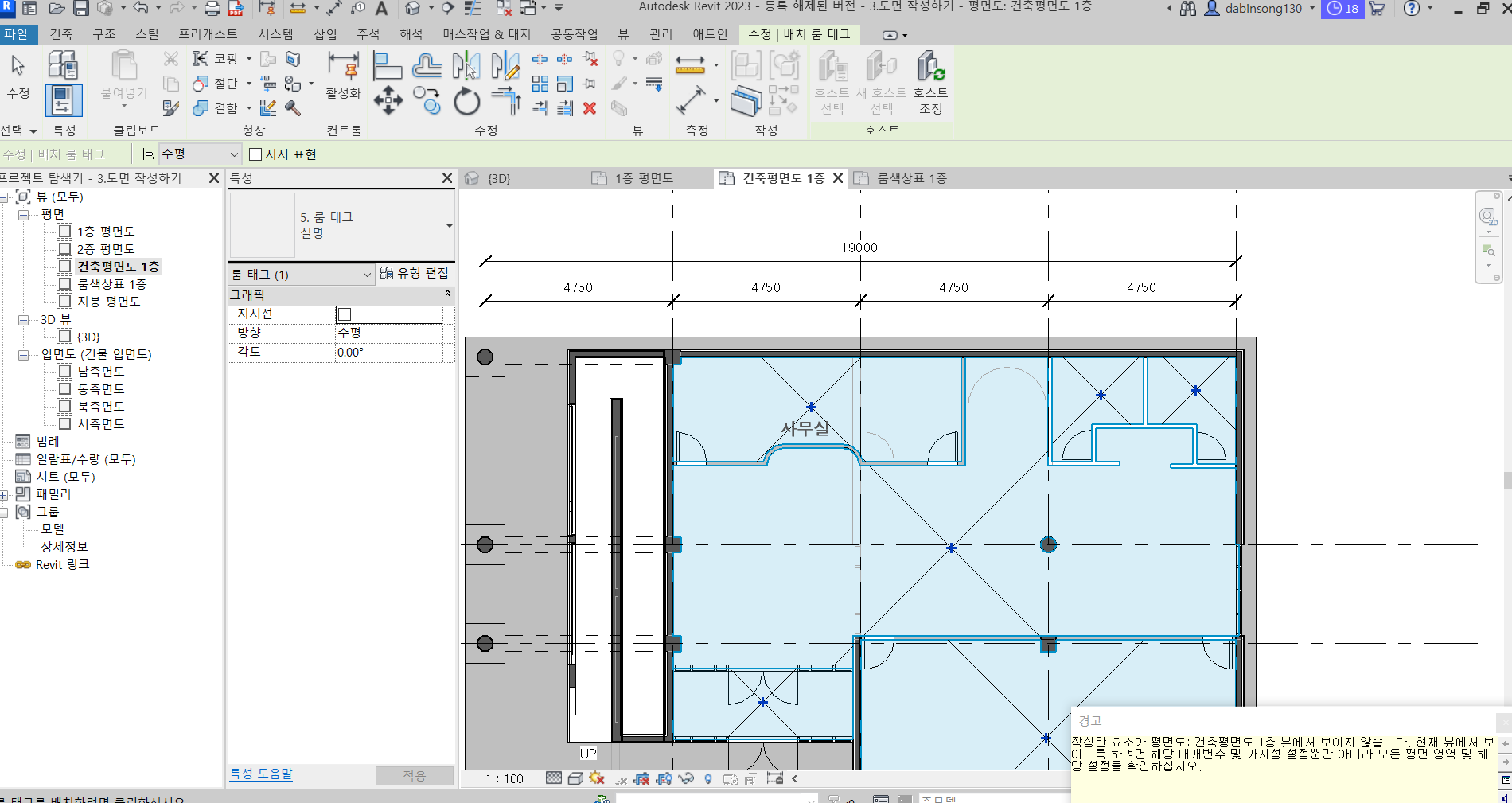
Task: Toggle the temporary hide/isolate glasses icon
Action: 686,778
